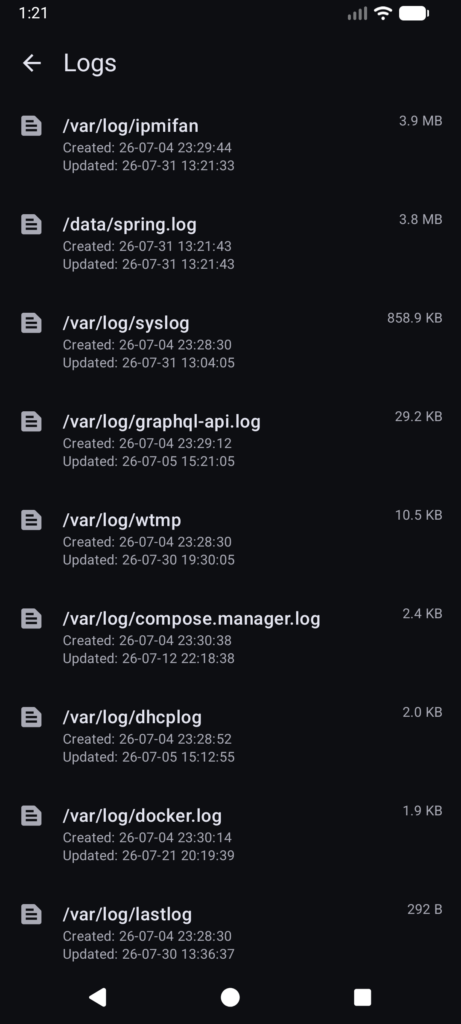The height and width of the screenshot is (1024, 461).
Task: Tap the Android home navigation button
Action: tap(230, 997)
